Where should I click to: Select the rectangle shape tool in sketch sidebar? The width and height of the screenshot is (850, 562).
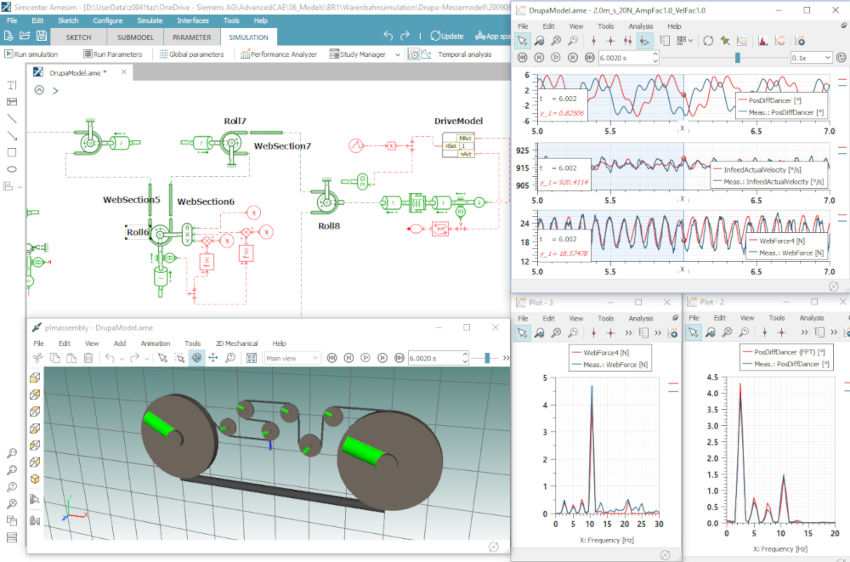(x=11, y=152)
